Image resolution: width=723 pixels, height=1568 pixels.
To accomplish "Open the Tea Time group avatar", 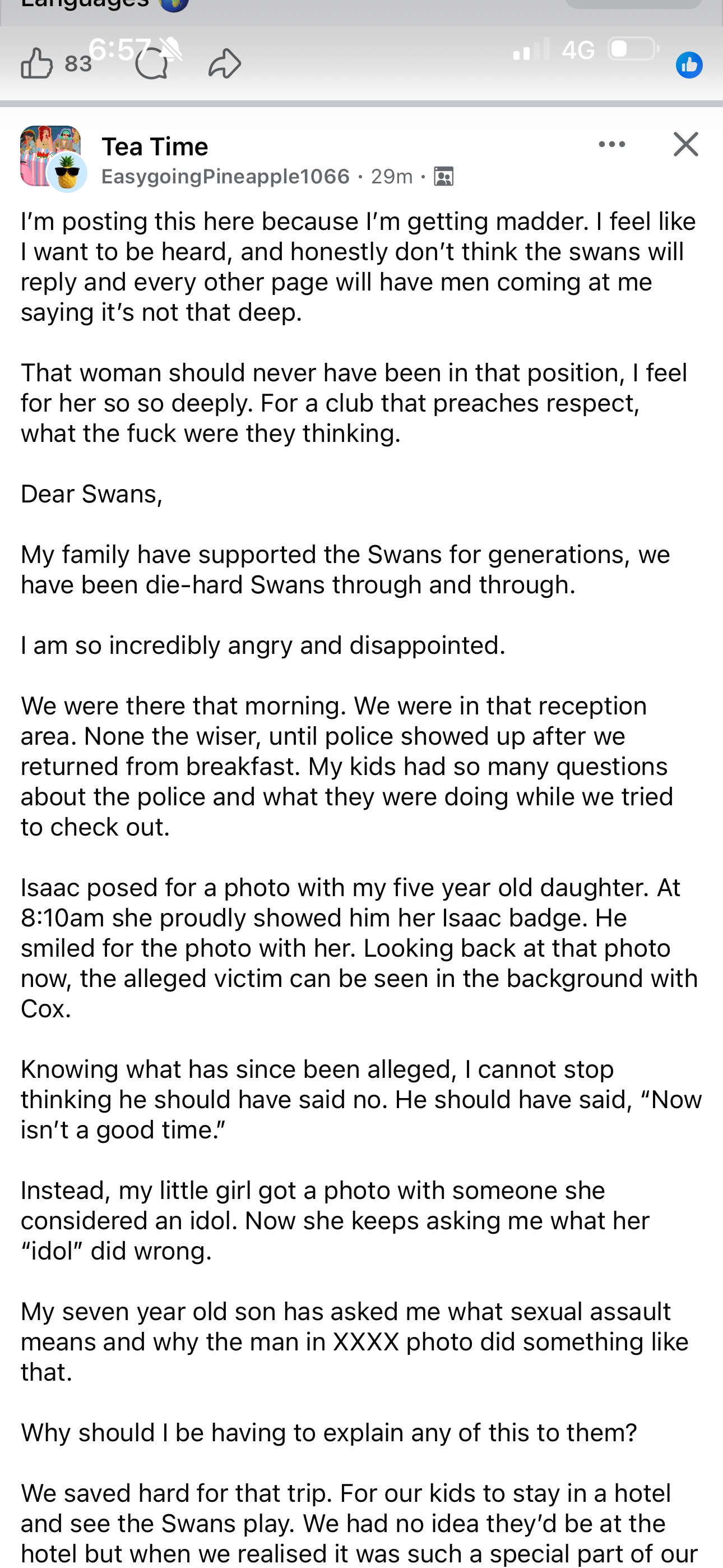I will (50, 155).
